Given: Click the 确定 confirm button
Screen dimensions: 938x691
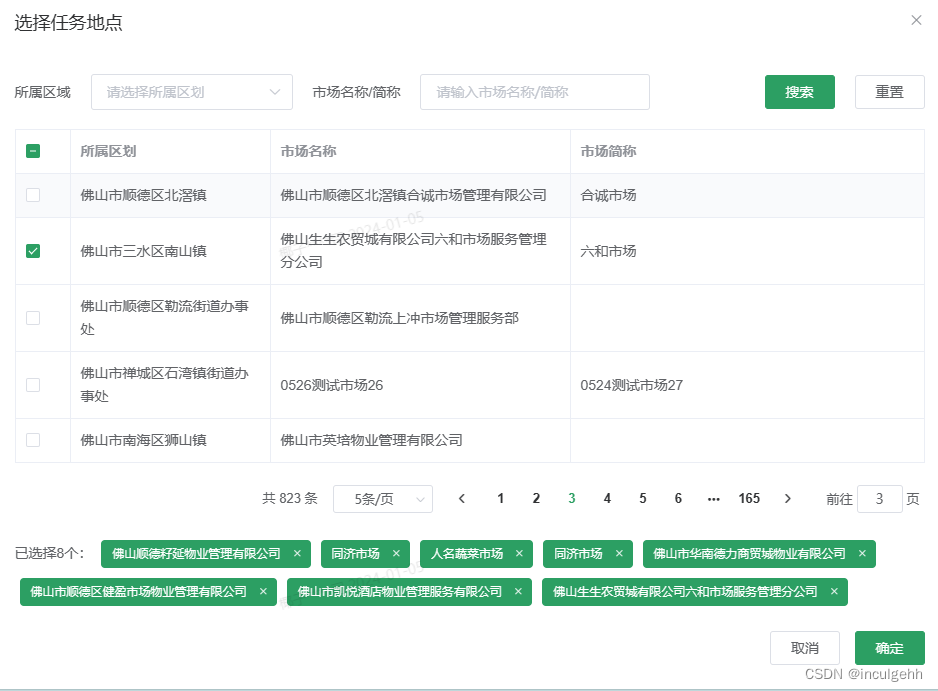Looking at the screenshot, I should (889, 648).
